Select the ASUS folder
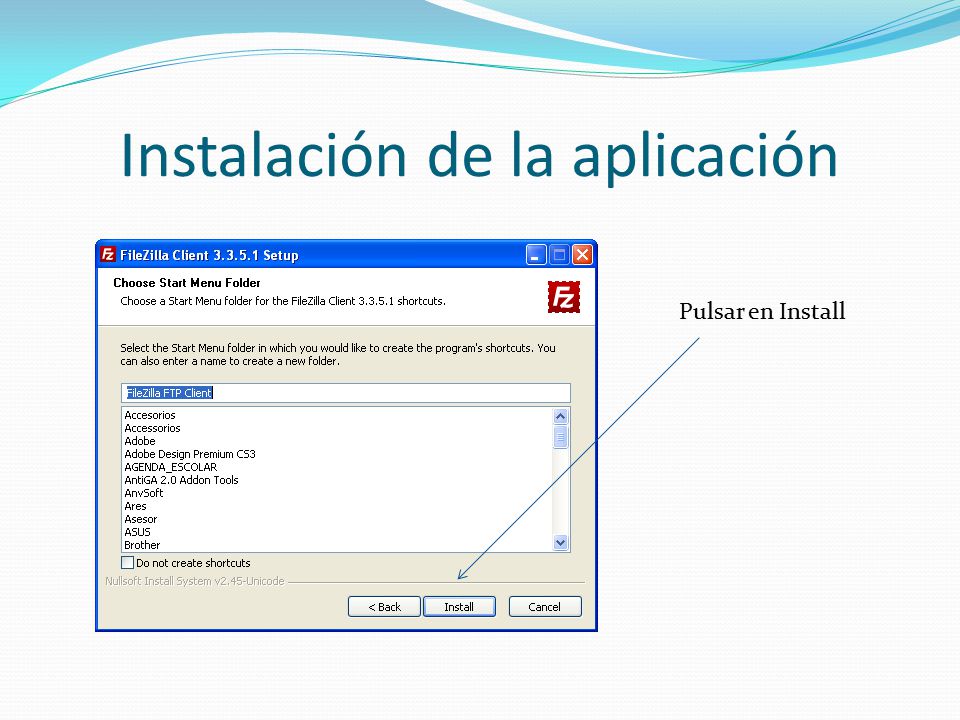Image resolution: width=960 pixels, height=720 pixels. coord(137,532)
